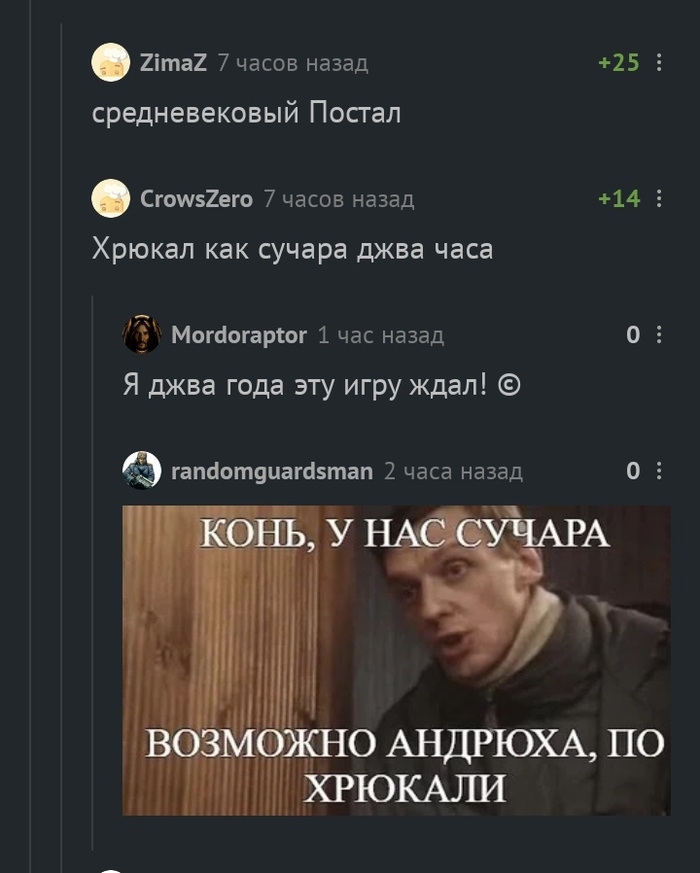
Task: Open ZimaZ user avatar
Action: [111, 62]
